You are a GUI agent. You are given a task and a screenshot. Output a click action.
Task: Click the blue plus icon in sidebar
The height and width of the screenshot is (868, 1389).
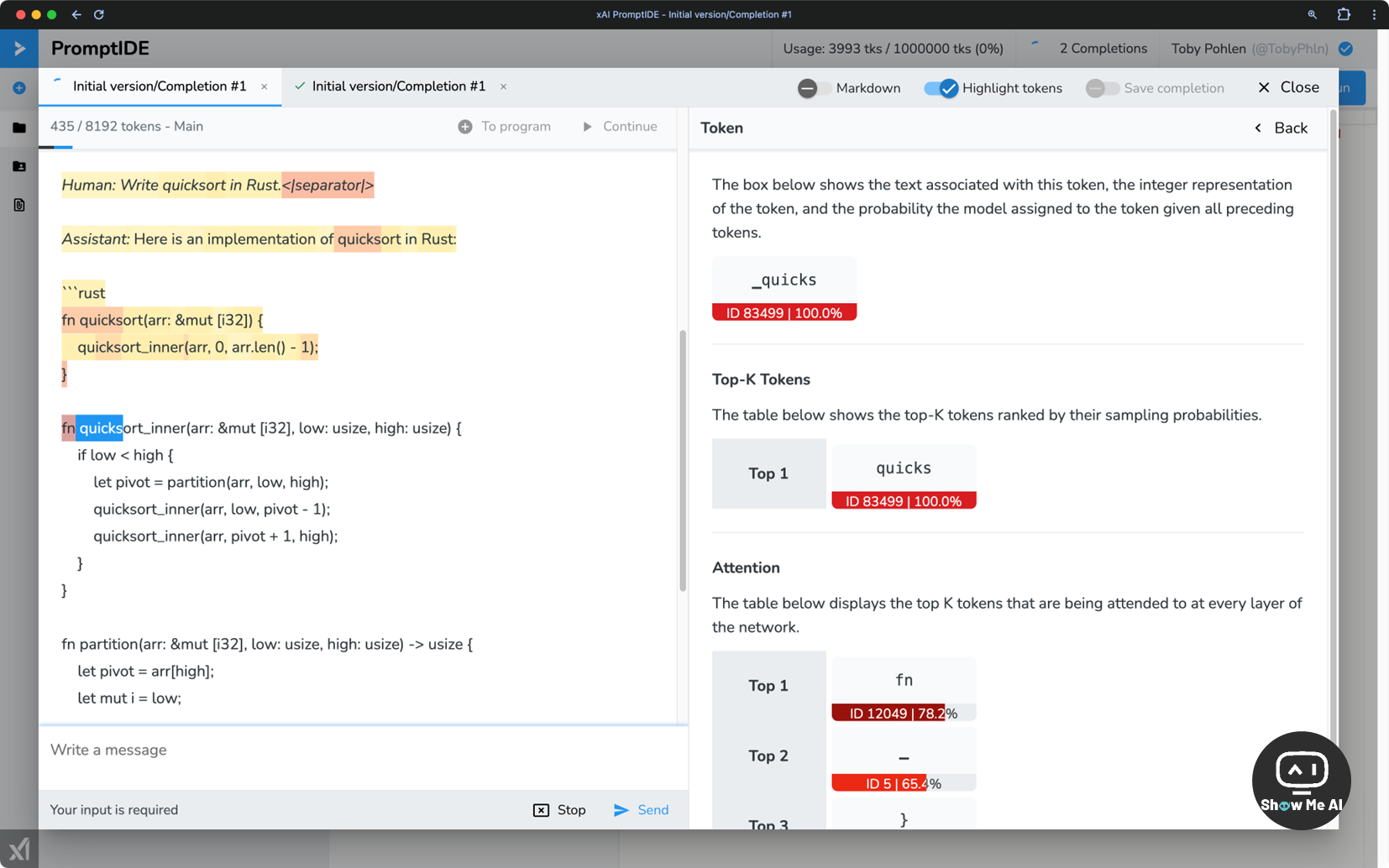point(19,88)
